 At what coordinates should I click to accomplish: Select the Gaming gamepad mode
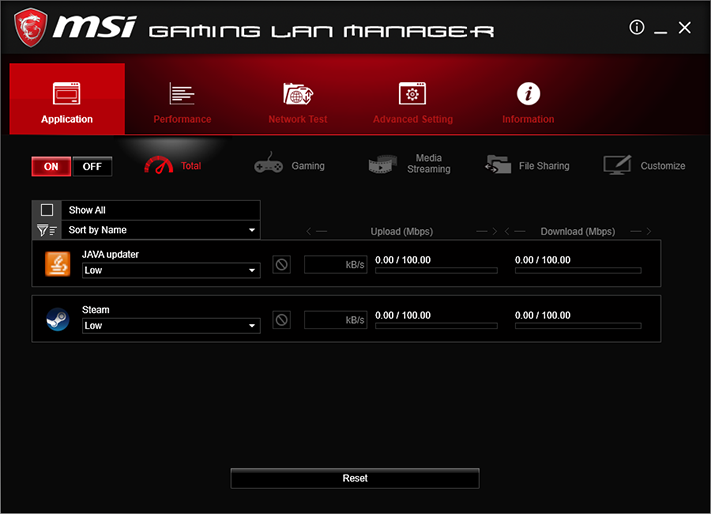click(x=289, y=165)
